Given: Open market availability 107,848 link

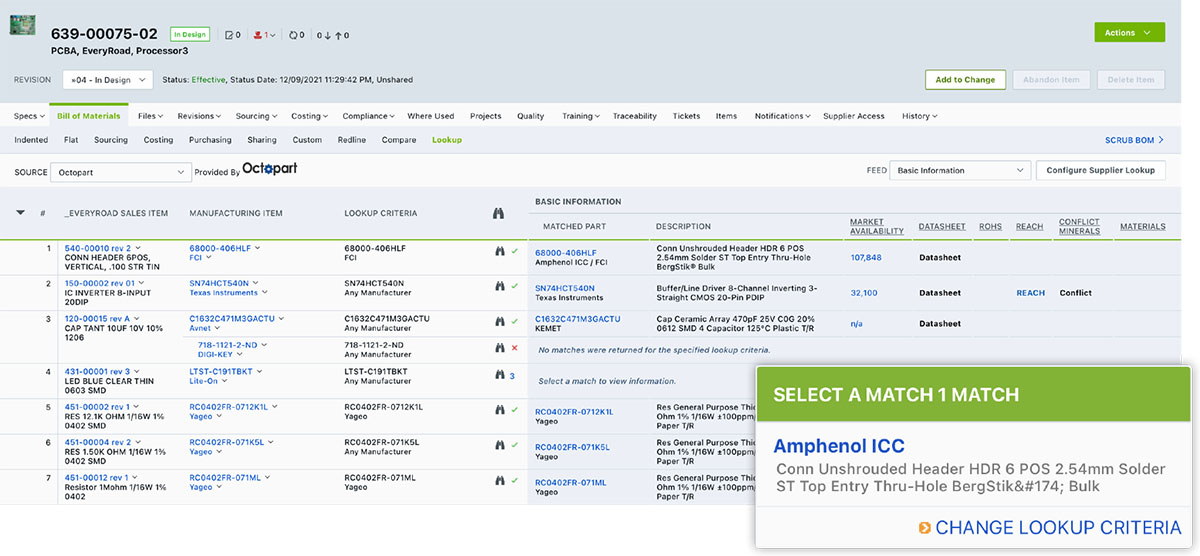Looking at the screenshot, I should 866,258.
